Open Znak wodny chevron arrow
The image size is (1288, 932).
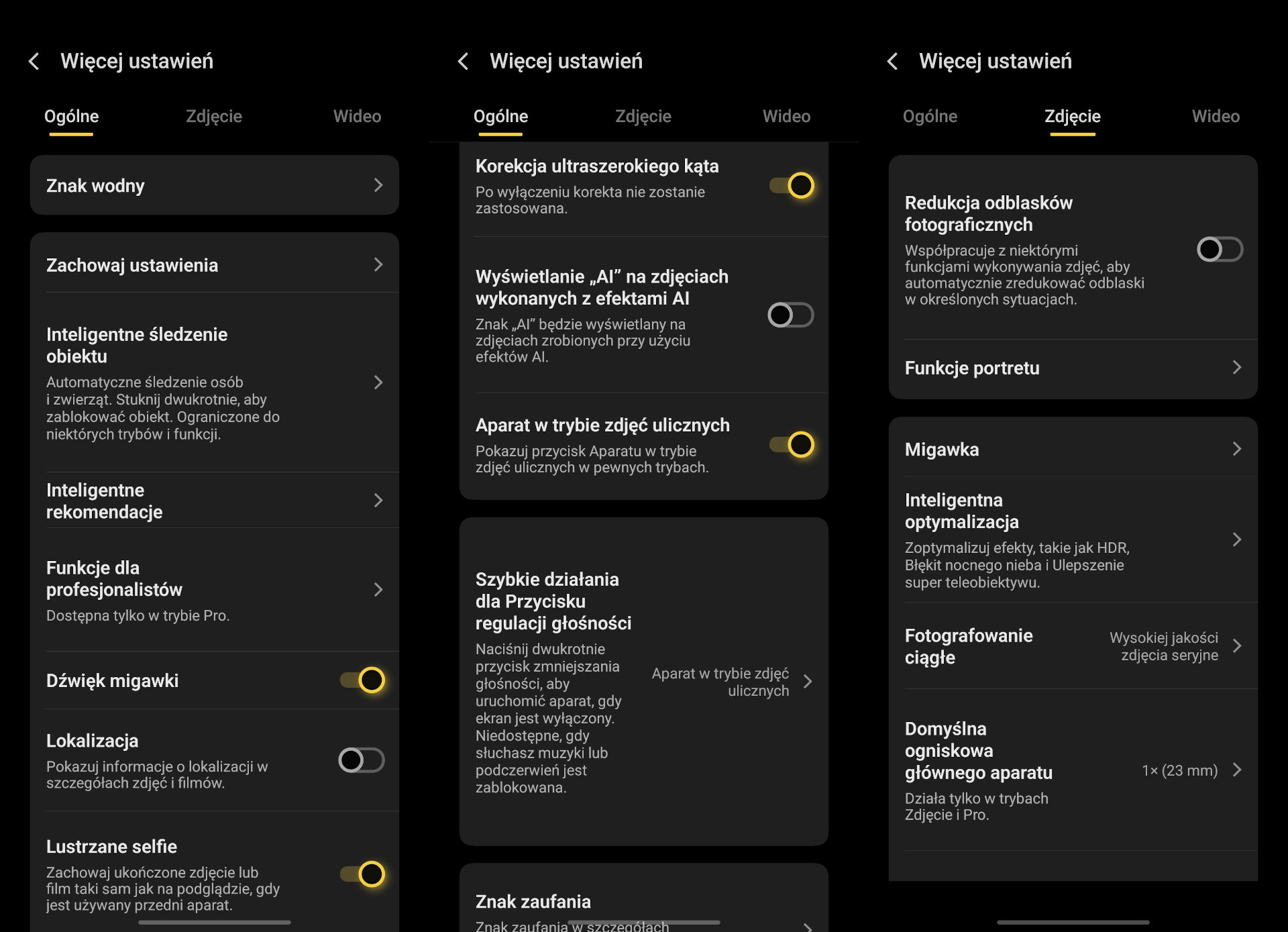pos(378,185)
